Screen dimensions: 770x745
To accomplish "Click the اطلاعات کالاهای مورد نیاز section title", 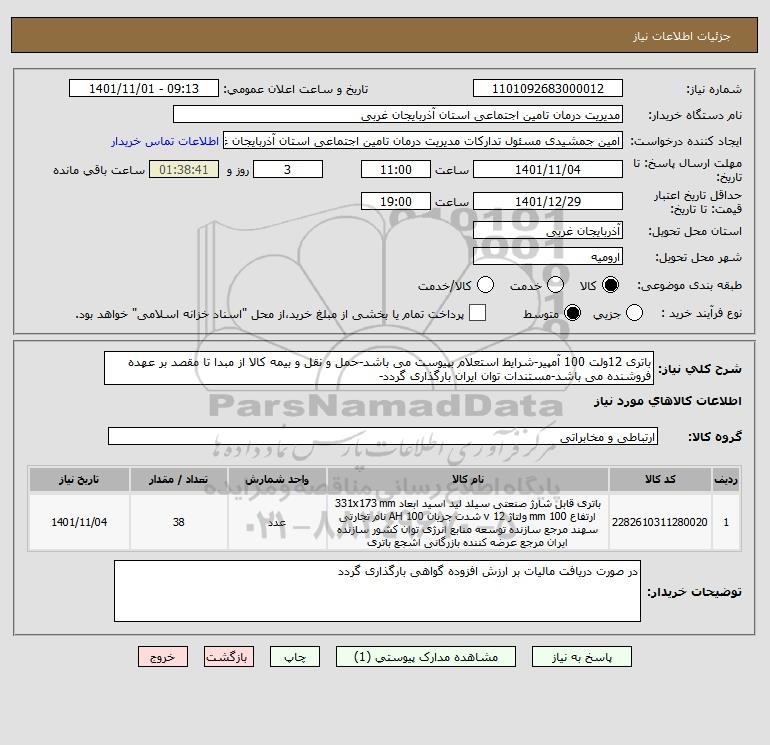I will (x=668, y=401).
